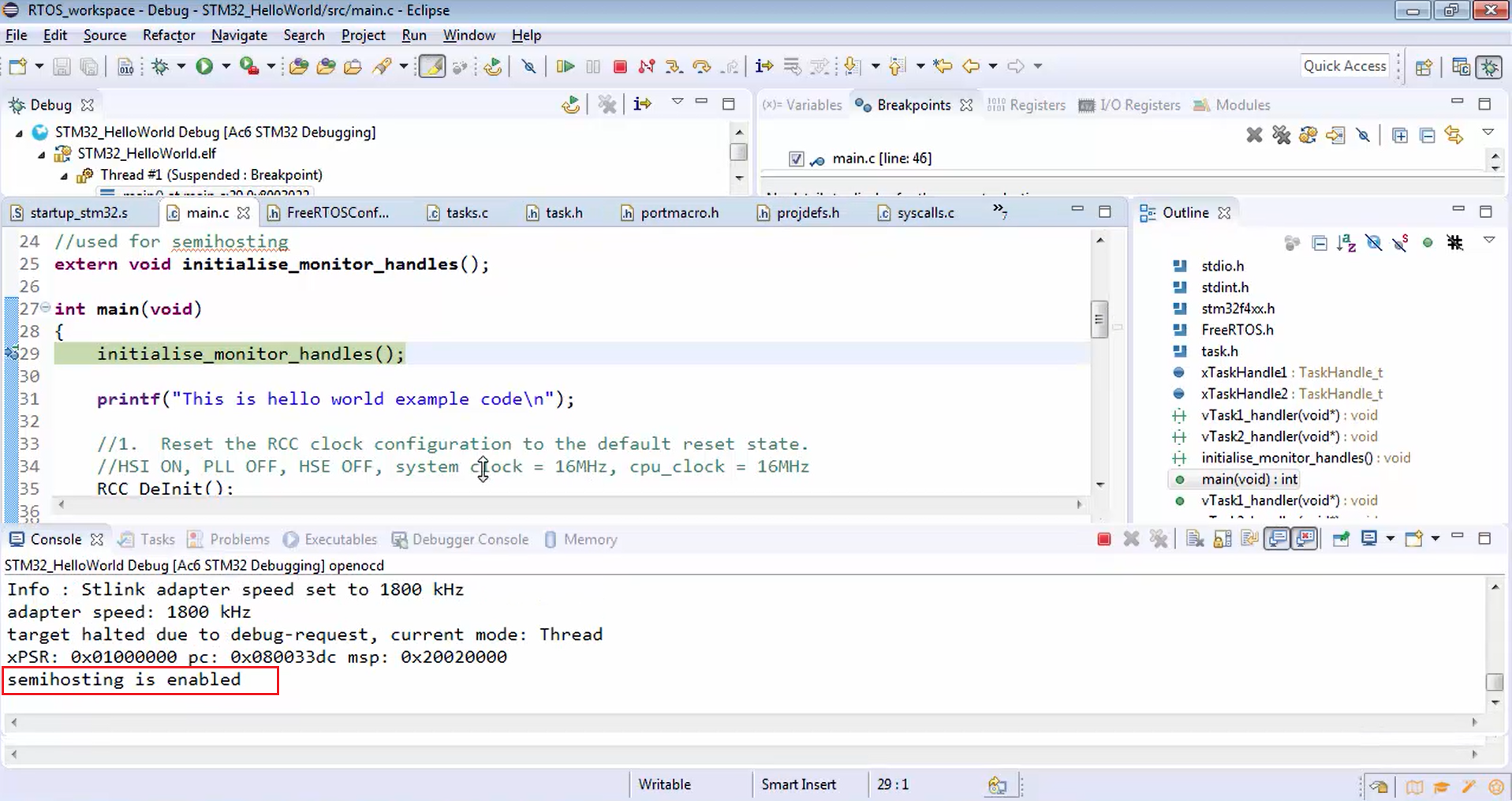Toggle Skip All Breakpoints in Breakpoints view
1512x801 pixels.
(1363, 135)
